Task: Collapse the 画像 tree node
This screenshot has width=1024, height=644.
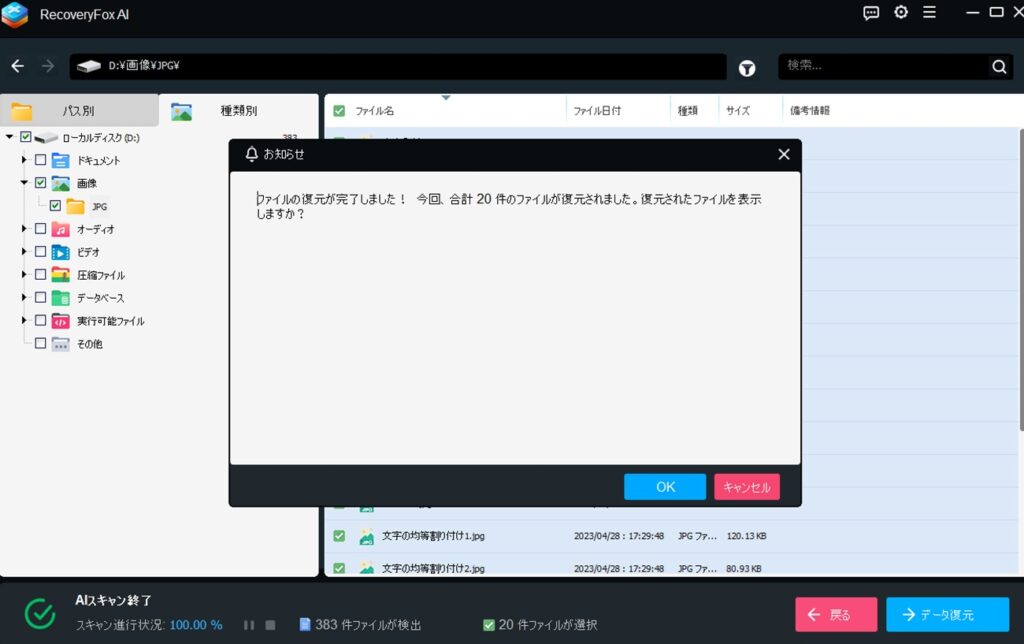Action: (x=24, y=183)
